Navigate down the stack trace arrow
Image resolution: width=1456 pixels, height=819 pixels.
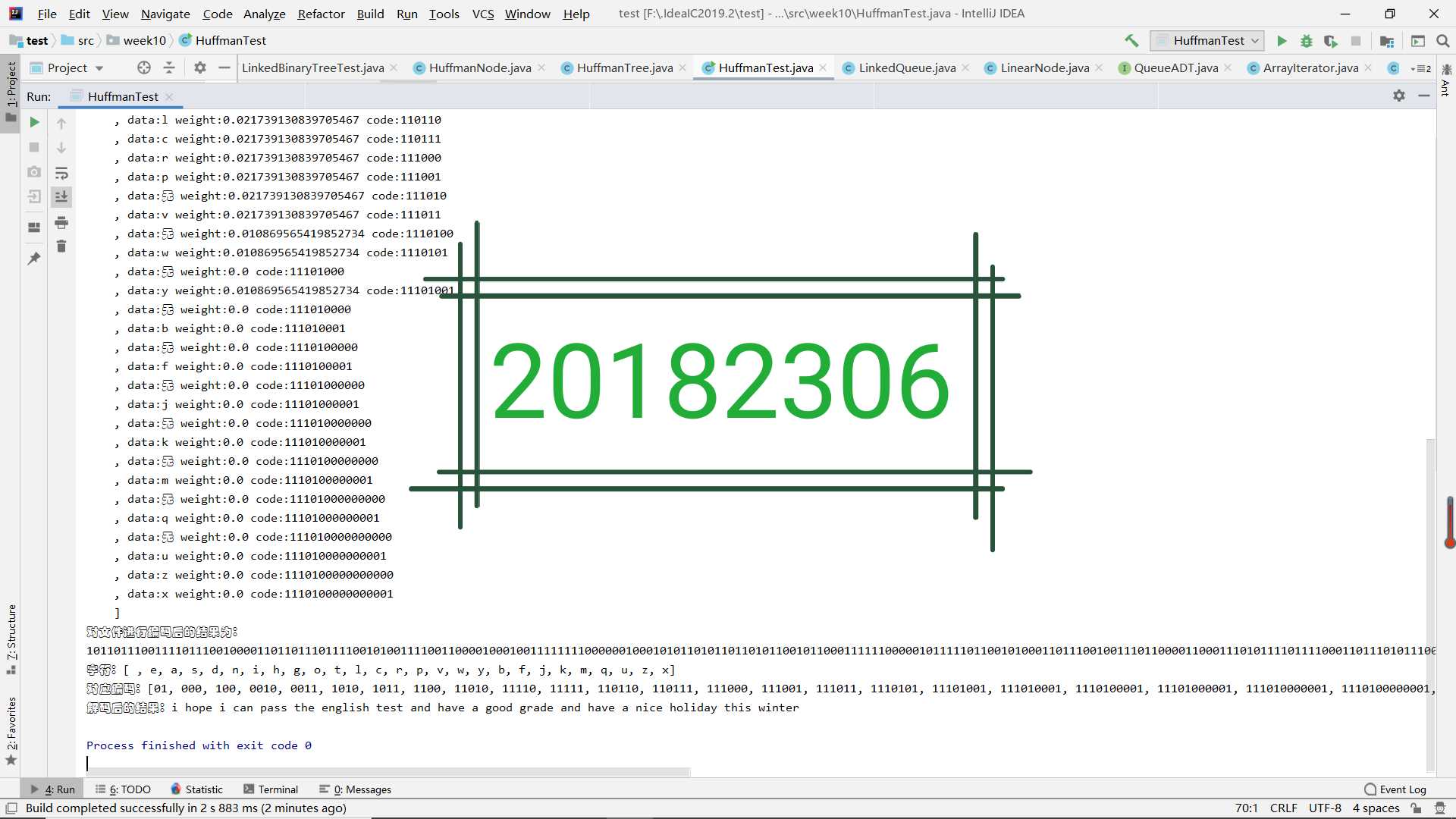(61, 147)
